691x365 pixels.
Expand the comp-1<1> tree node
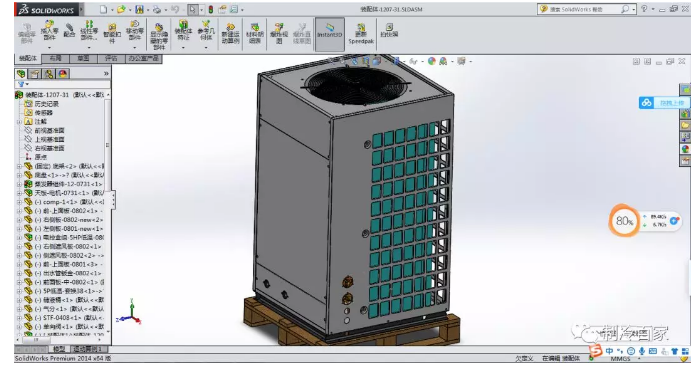click(x=19, y=202)
